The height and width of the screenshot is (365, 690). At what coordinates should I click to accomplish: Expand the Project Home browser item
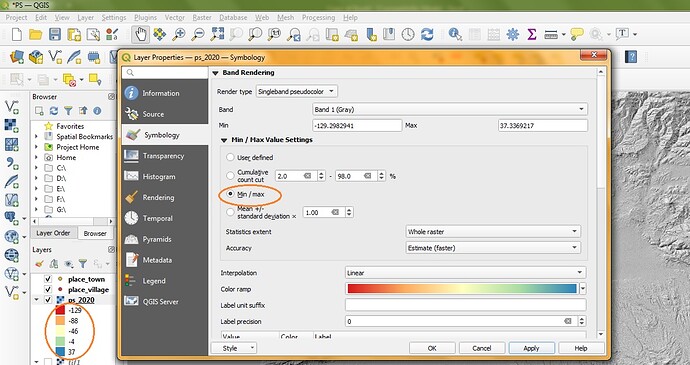(x=37, y=147)
